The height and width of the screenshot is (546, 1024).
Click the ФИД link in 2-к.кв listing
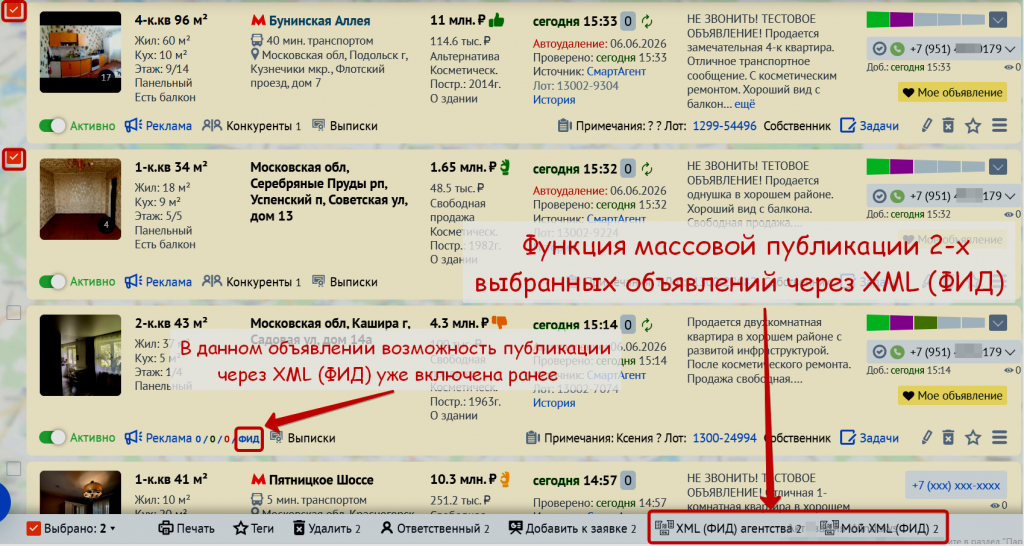pyautogui.click(x=249, y=438)
